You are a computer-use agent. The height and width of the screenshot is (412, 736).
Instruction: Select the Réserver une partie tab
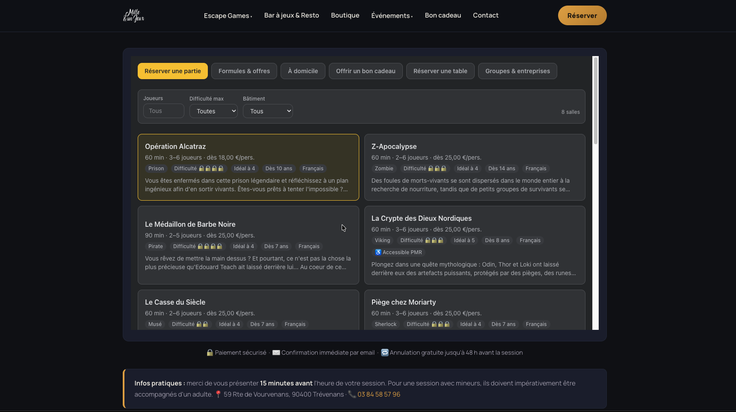click(173, 71)
